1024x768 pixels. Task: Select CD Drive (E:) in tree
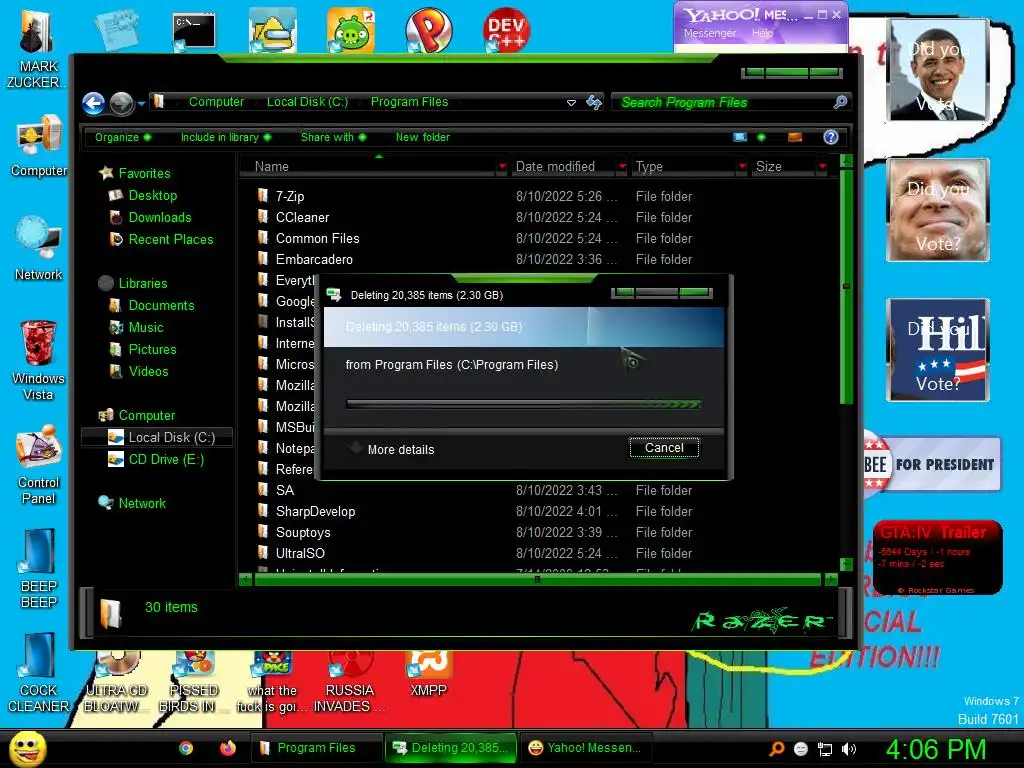tap(167, 460)
